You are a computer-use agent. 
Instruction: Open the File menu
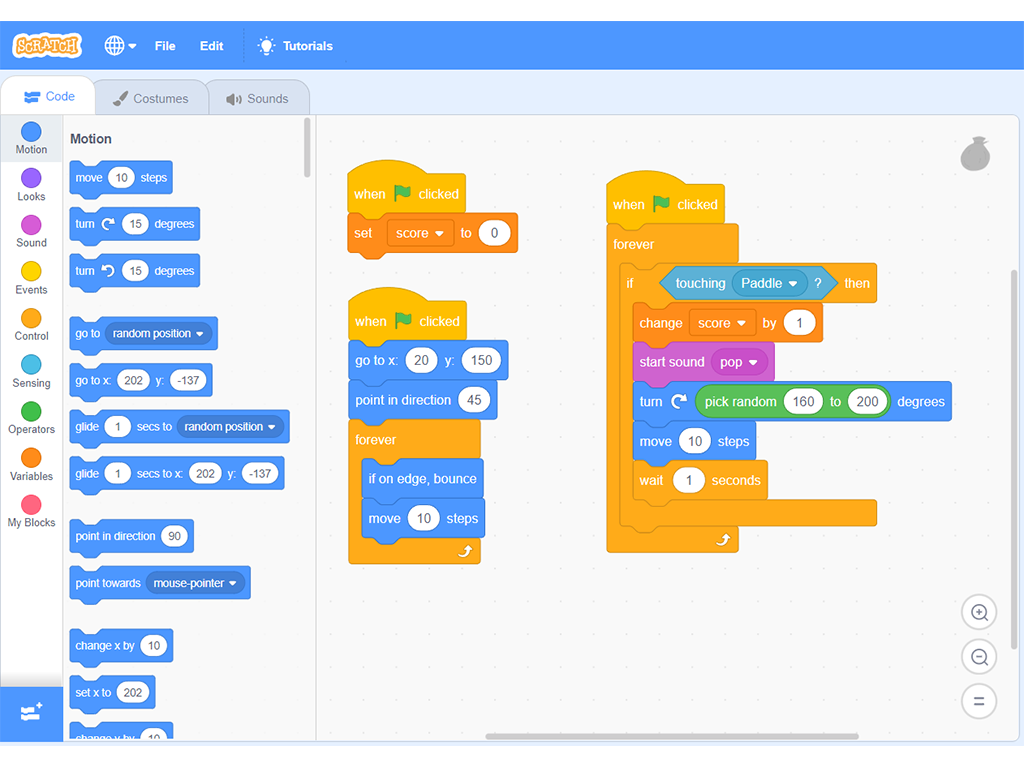(x=165, y=46)
